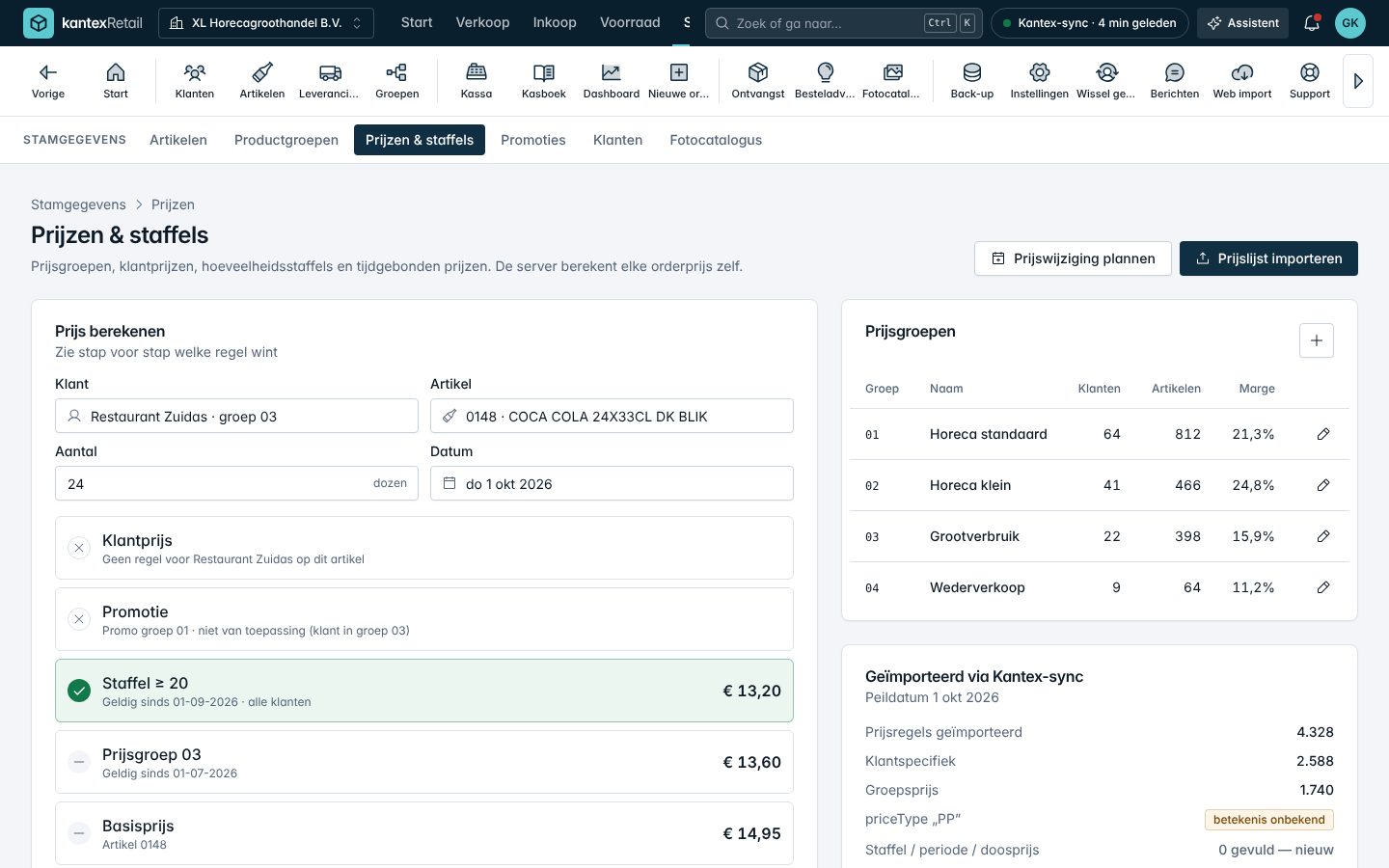Open the Kasboek icon

click(544, 81)
